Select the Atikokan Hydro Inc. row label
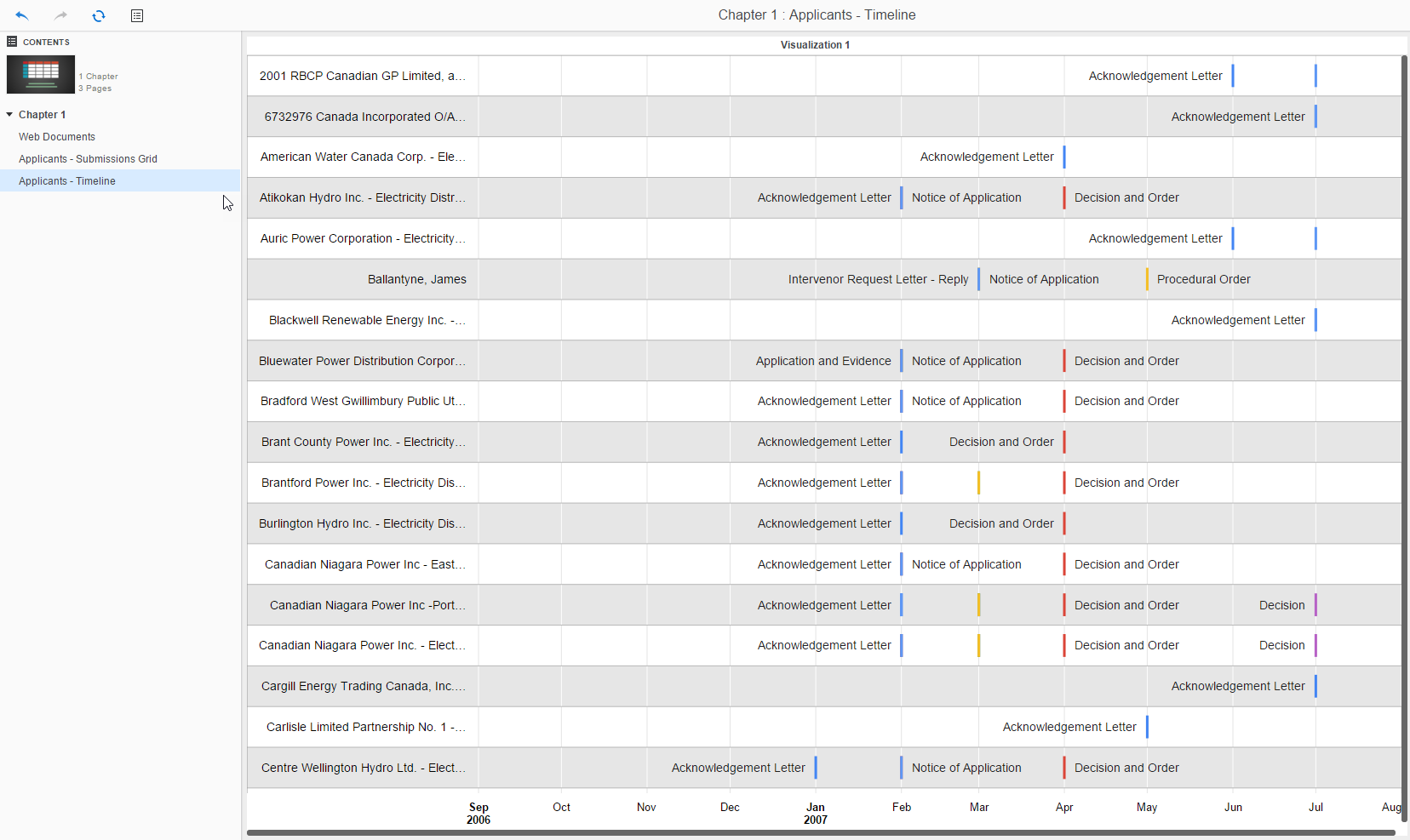The height and width of the screenshot is (840, 1410). point(363,197)
